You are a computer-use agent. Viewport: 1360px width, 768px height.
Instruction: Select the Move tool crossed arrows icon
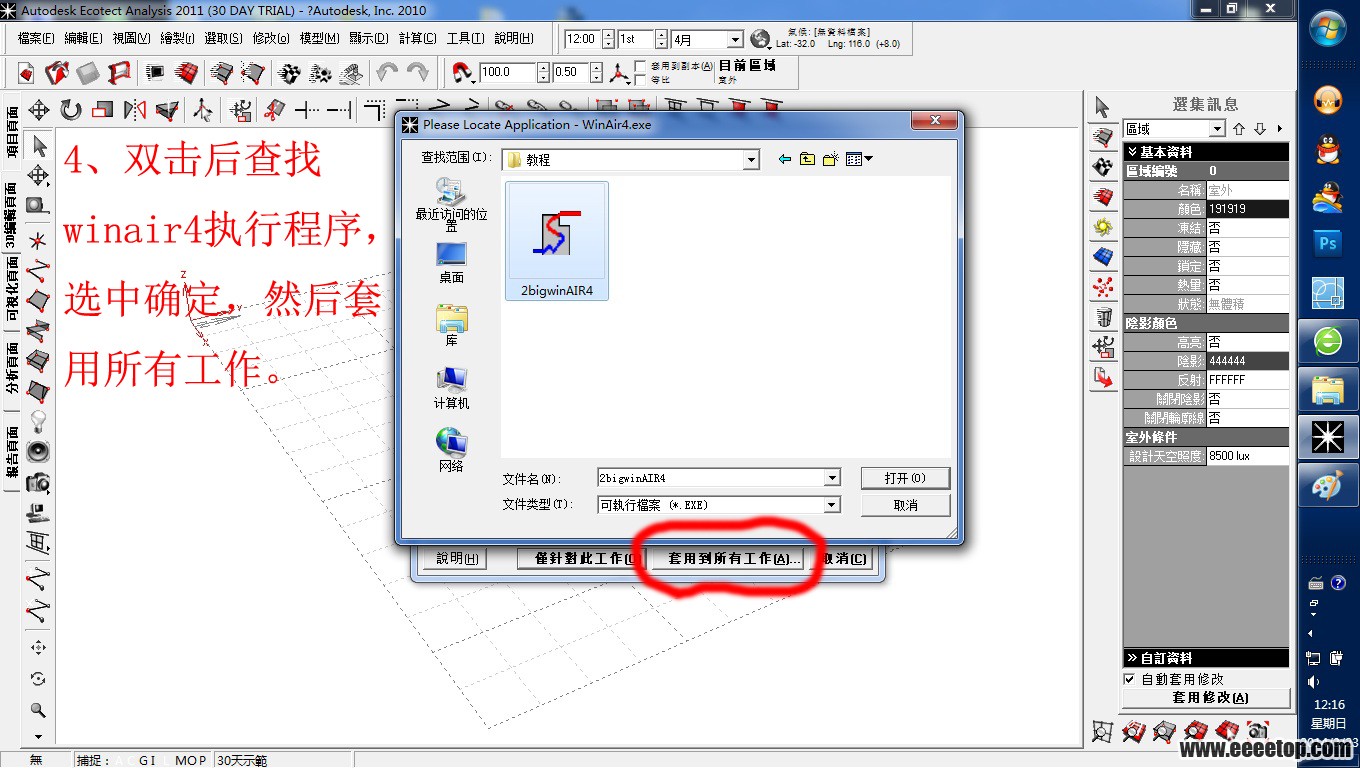[x=38, y=110]
